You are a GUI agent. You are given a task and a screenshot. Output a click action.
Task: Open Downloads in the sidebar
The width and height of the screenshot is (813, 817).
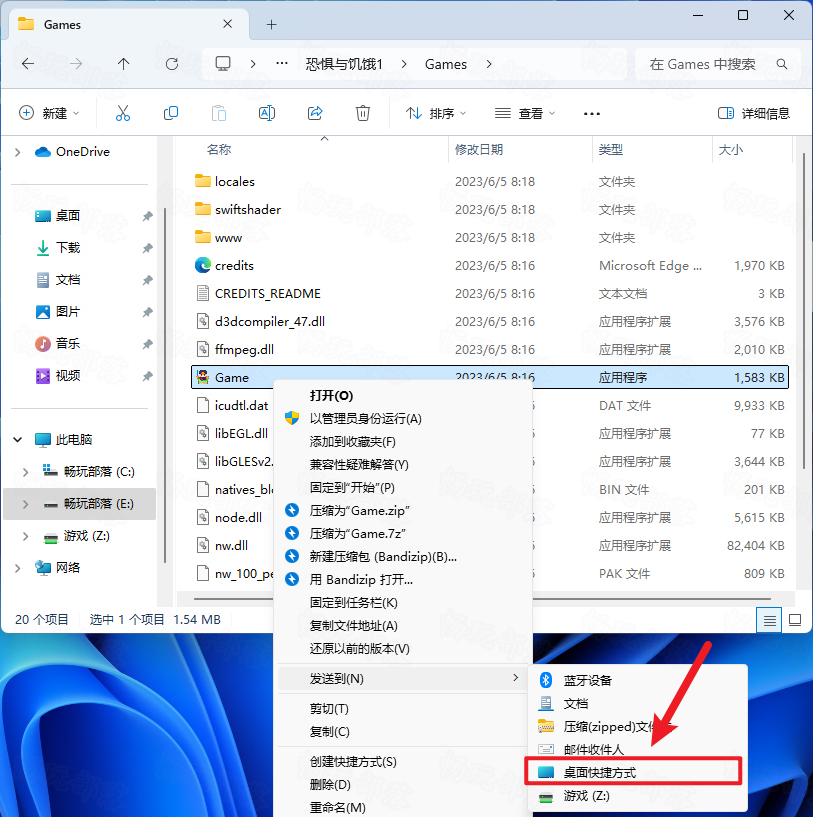68,247
